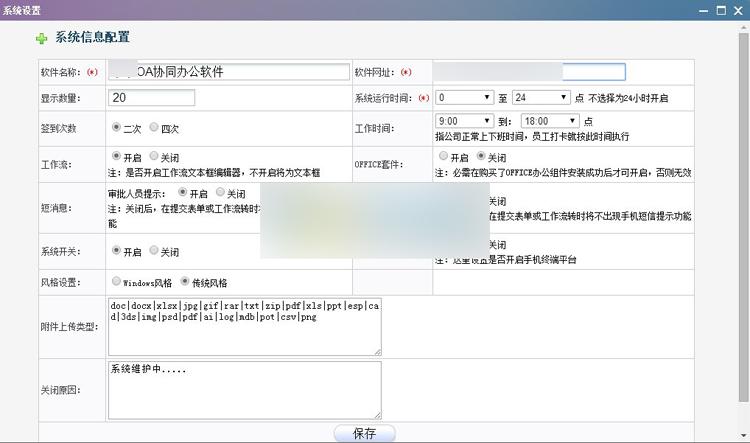The width and height of the screenshot is (750, 443).
Task: Expand the 18:00 end time dropdown
Action: click(x=549, y=121)
